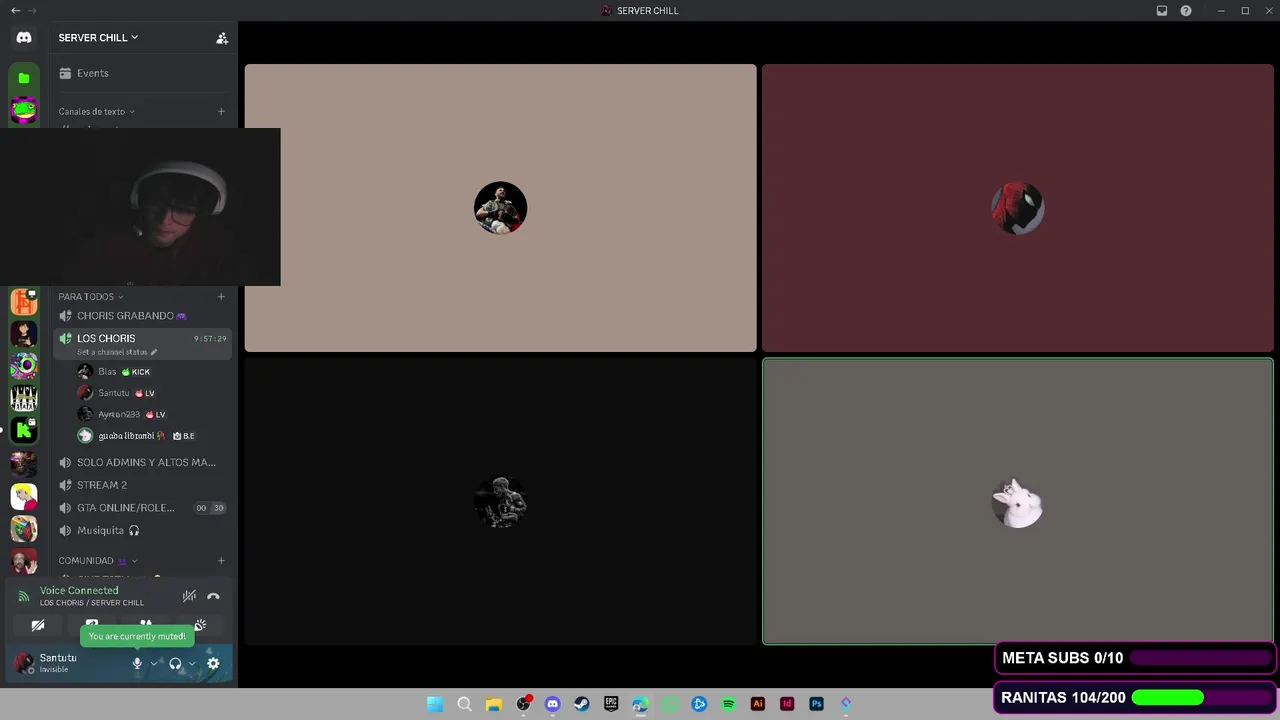Open Santutu user profile panel
The image size is (1280, 720).
point(48,663)
